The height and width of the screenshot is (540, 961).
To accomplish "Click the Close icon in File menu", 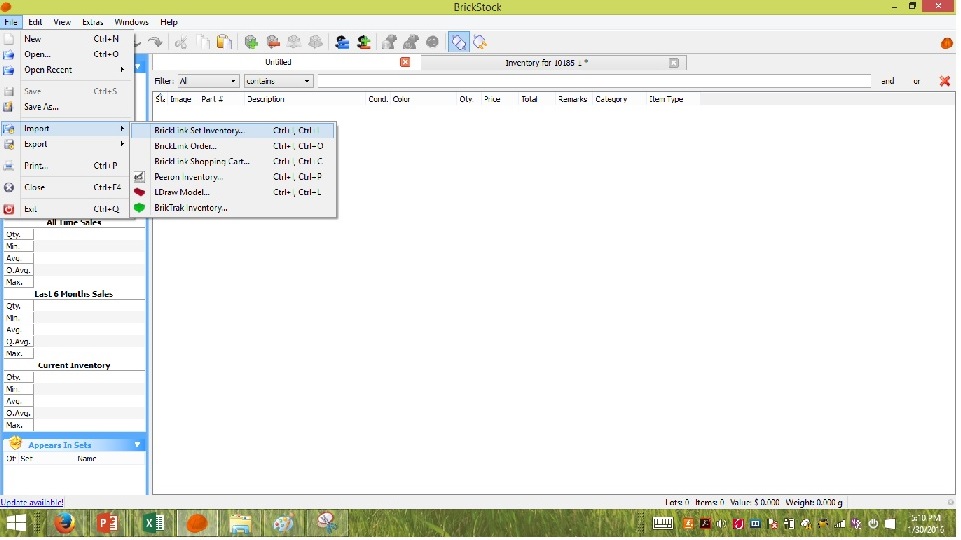I will click(x=9, y=188).
